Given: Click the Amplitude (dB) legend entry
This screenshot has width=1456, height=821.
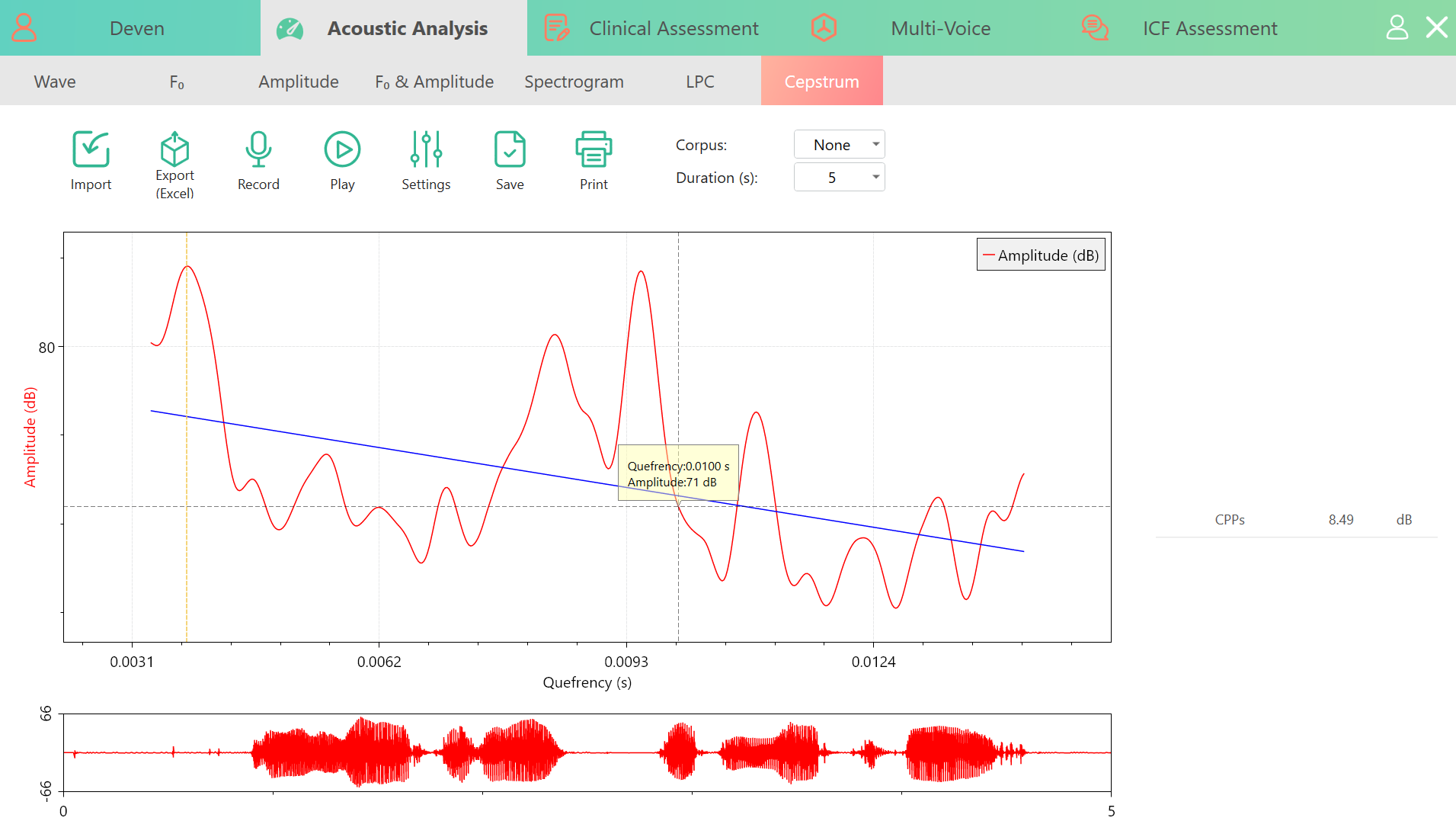Looking at the screenshot, I should click(x=1041, y=255).
